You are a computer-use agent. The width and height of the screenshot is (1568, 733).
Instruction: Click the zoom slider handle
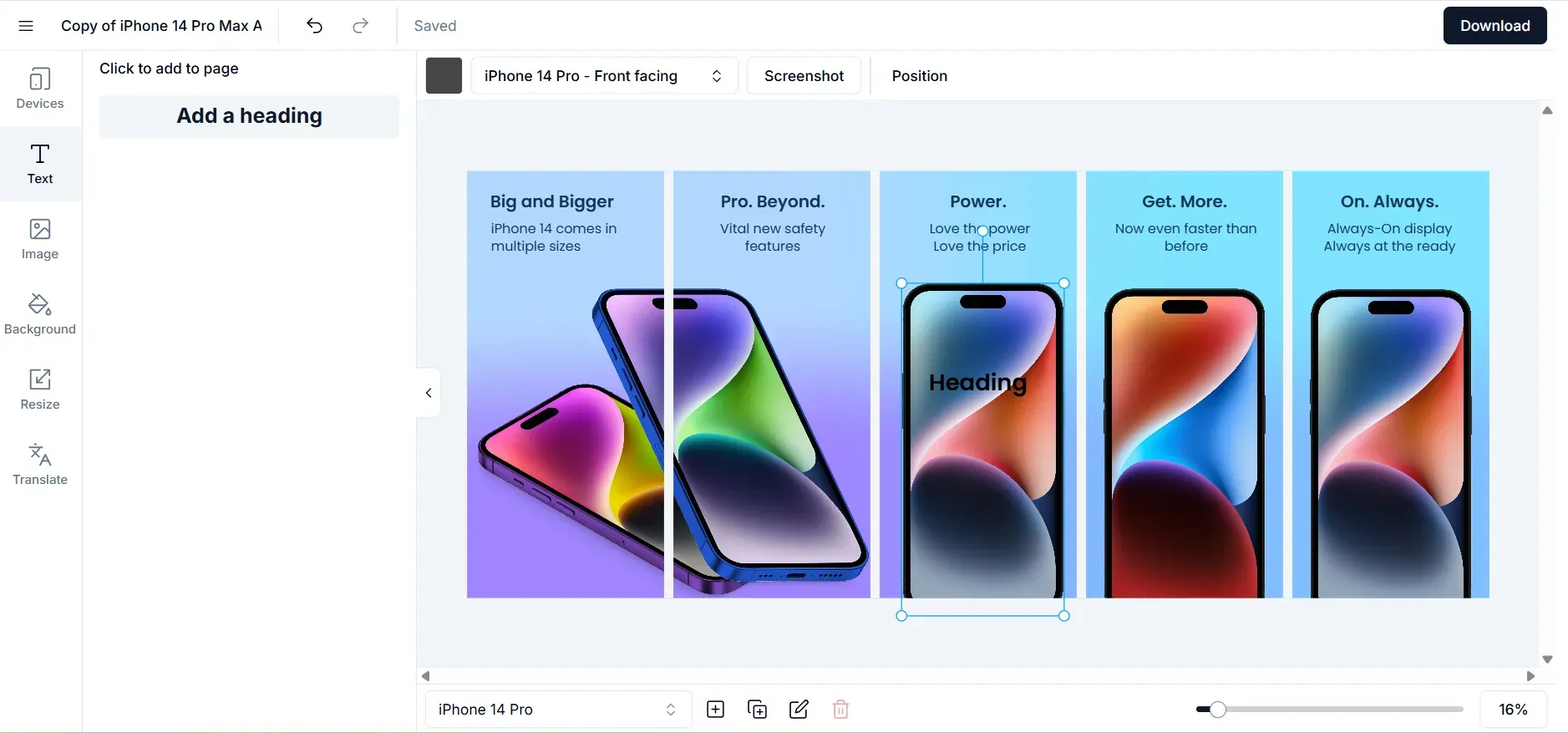pos(1218,710)
